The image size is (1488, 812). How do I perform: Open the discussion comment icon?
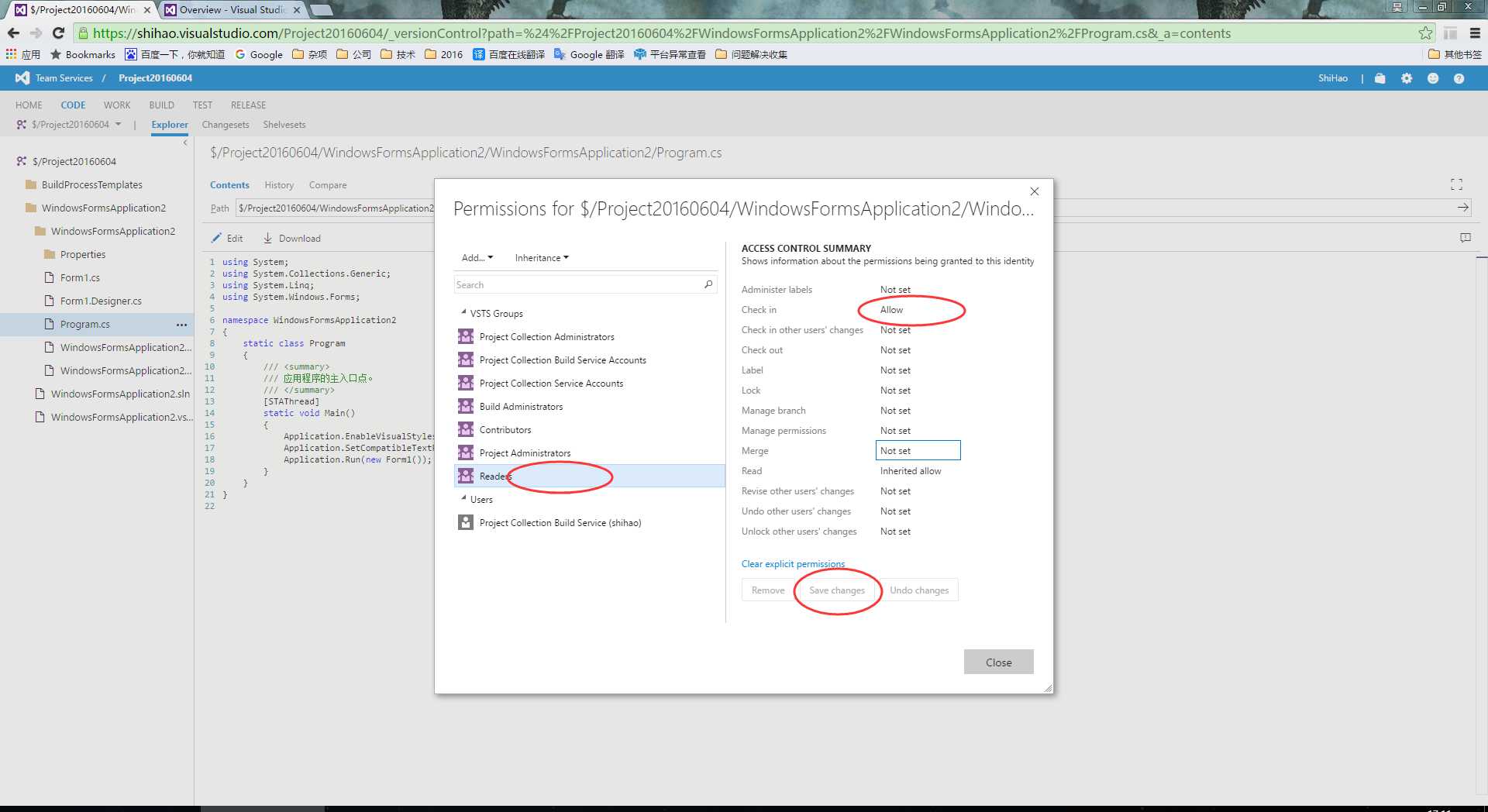pyautogui.click(x=1465, y=238)
